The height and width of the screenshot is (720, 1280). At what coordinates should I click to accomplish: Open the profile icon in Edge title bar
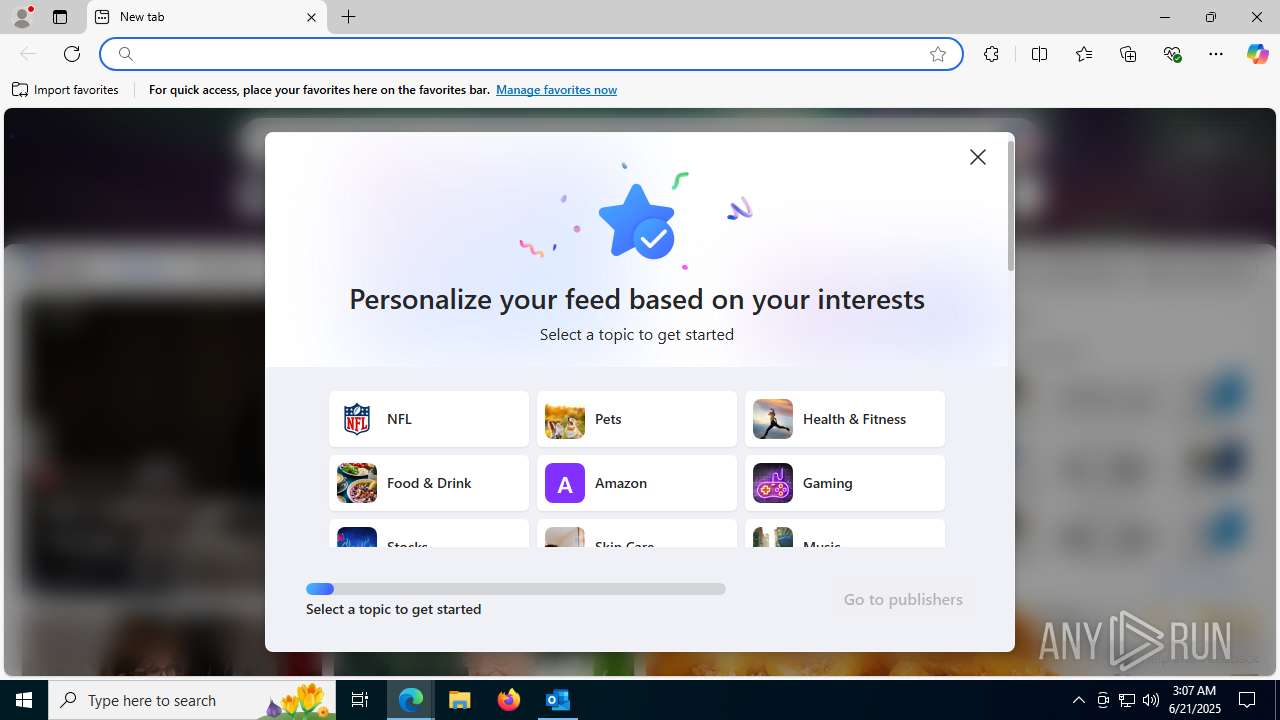click(x=22, y=17)
